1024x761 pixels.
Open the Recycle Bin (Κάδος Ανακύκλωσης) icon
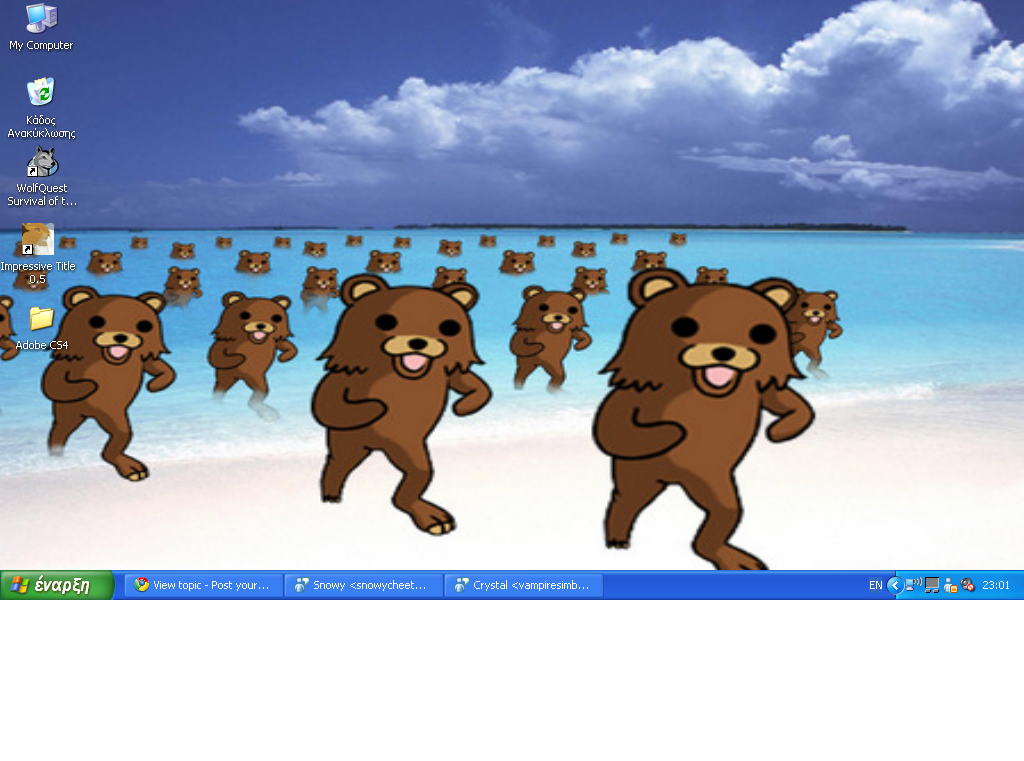(x=41, y=92)
